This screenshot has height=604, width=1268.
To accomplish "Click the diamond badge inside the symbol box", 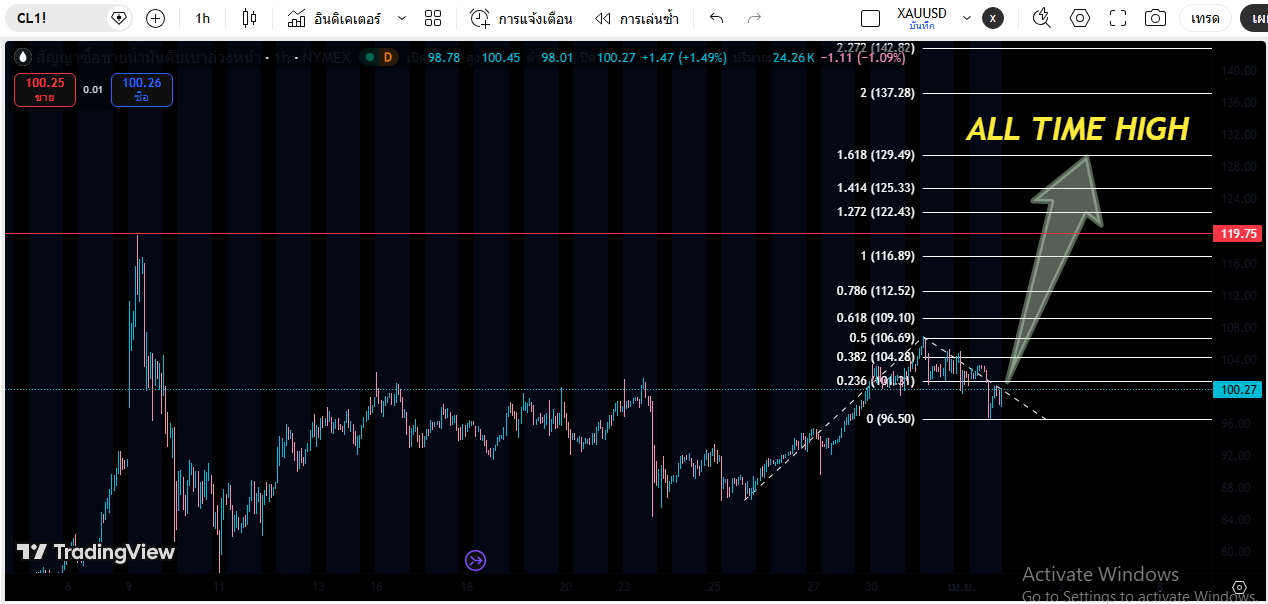I will 119,18.
